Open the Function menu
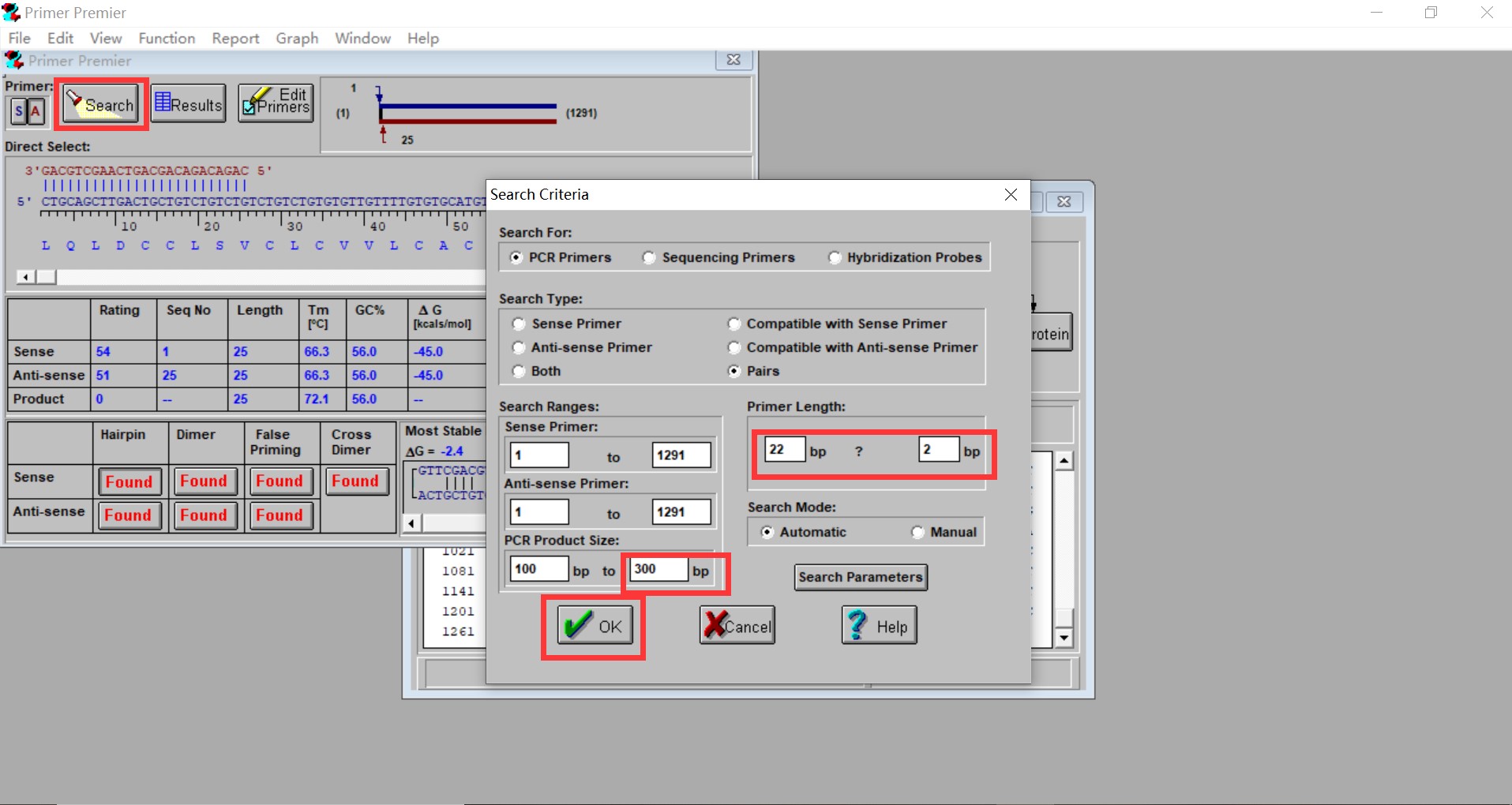Viewport: 1512px width, 805px height. click(167, 39)
